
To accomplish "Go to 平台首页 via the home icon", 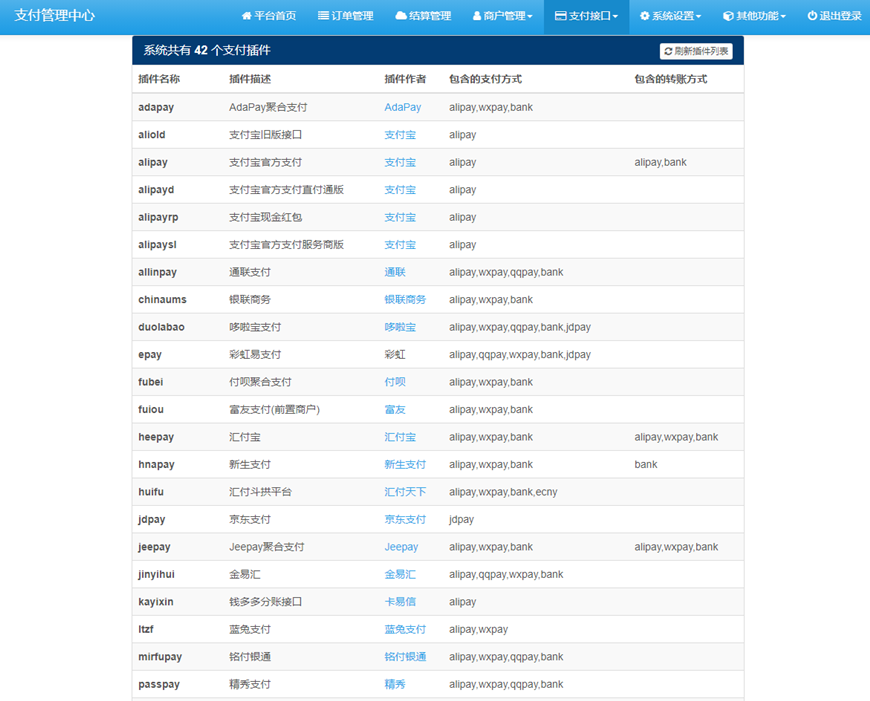I will [x=269, y=16].
